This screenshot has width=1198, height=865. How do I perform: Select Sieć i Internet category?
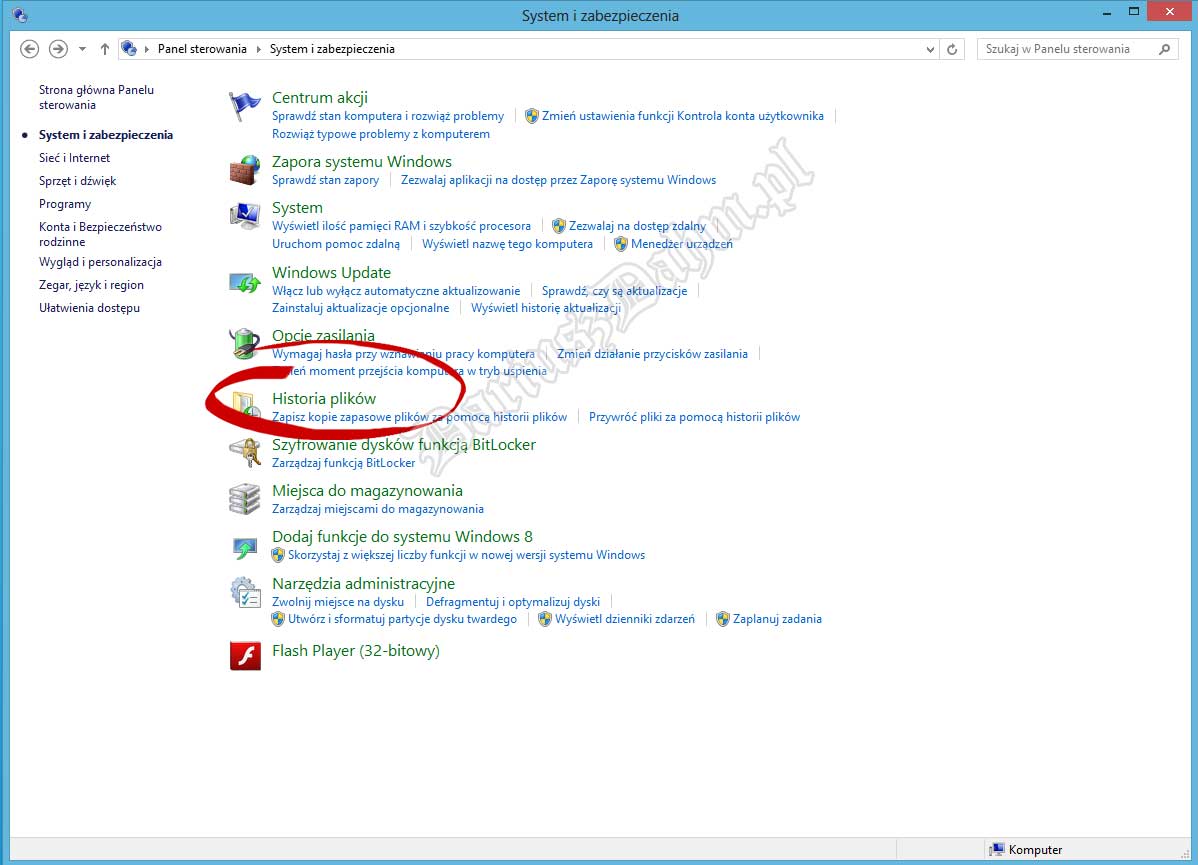(74, 157)
